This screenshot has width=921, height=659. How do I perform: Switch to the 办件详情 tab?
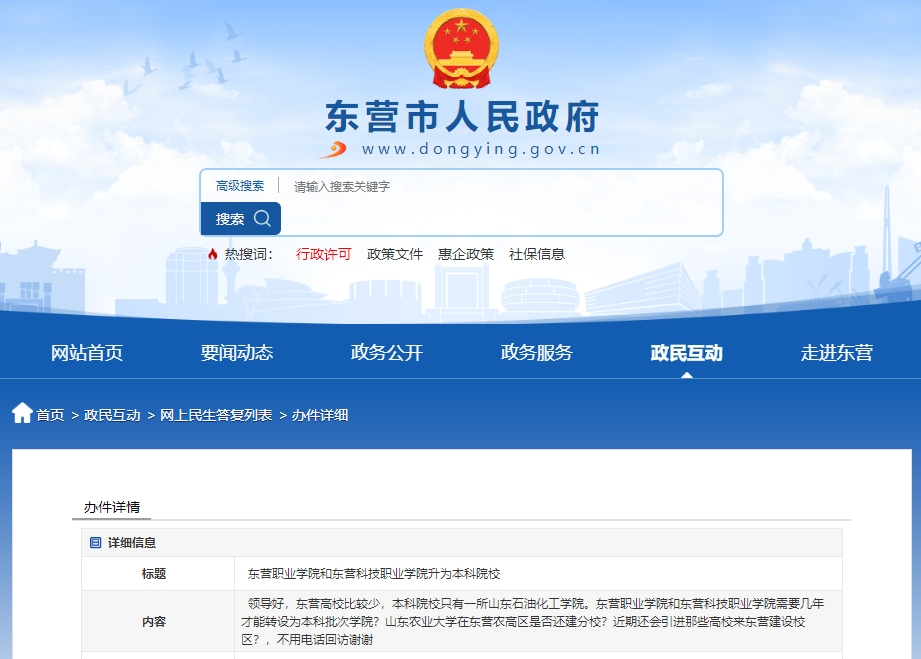tap(110, 507)
